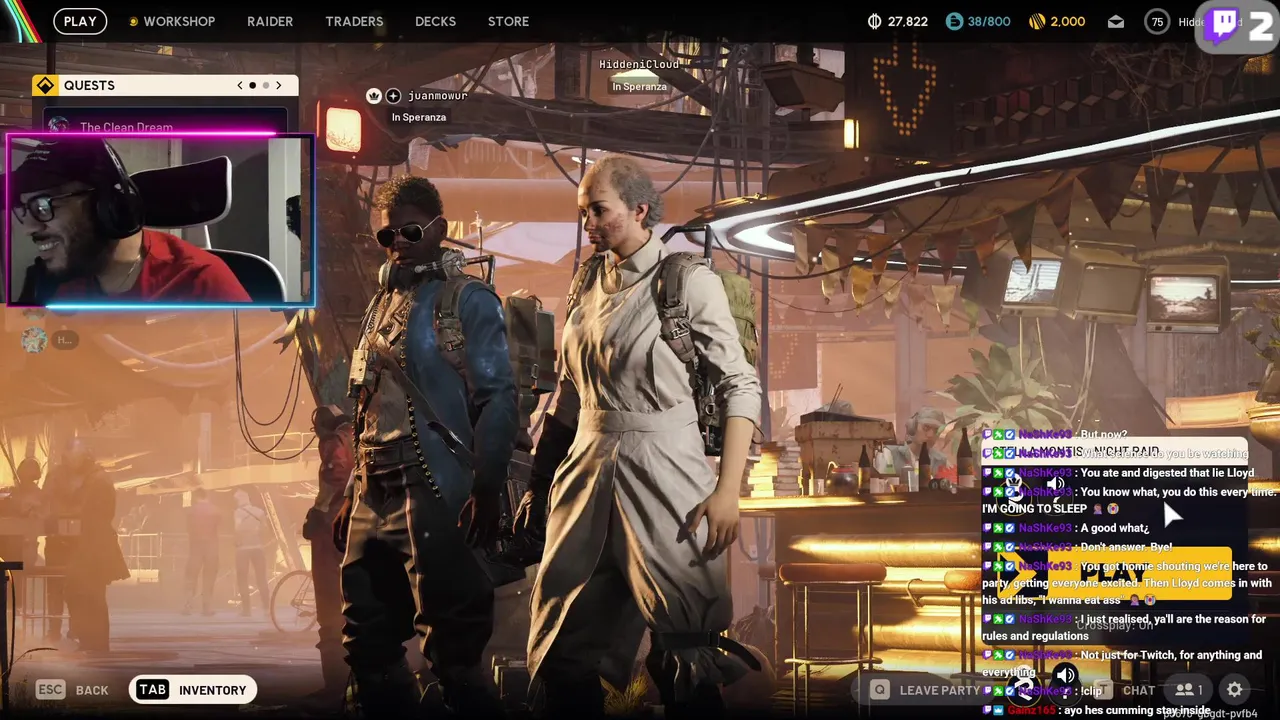Image resolution: width=1280 pixels, height=720 pixels.
Task: Click chat message 'Don't answer. Bye!'
Action: point(1126,547)
